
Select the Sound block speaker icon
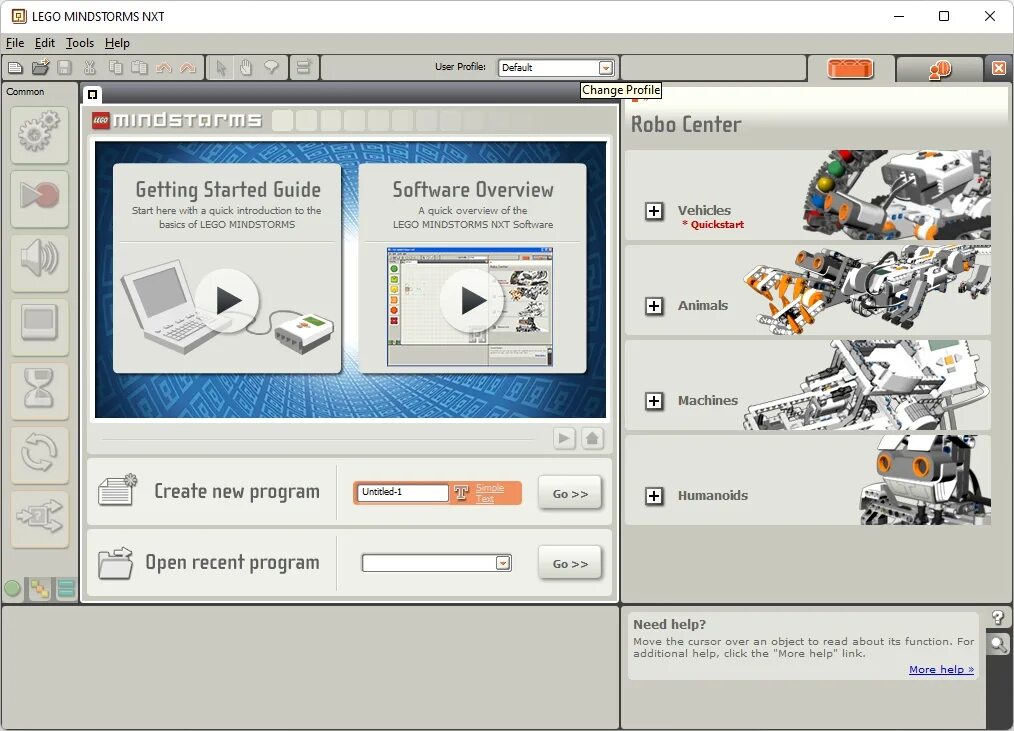tap(39, 261)
